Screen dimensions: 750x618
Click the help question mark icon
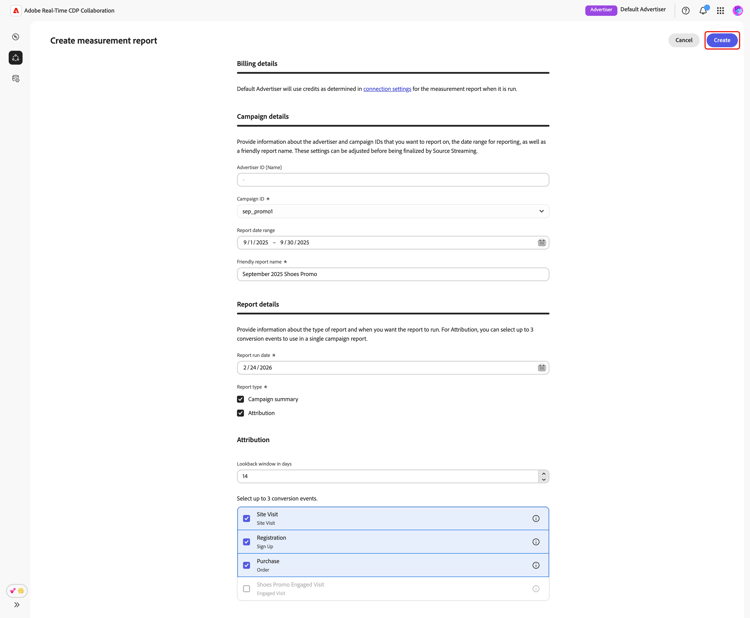[x=686, y=11]
